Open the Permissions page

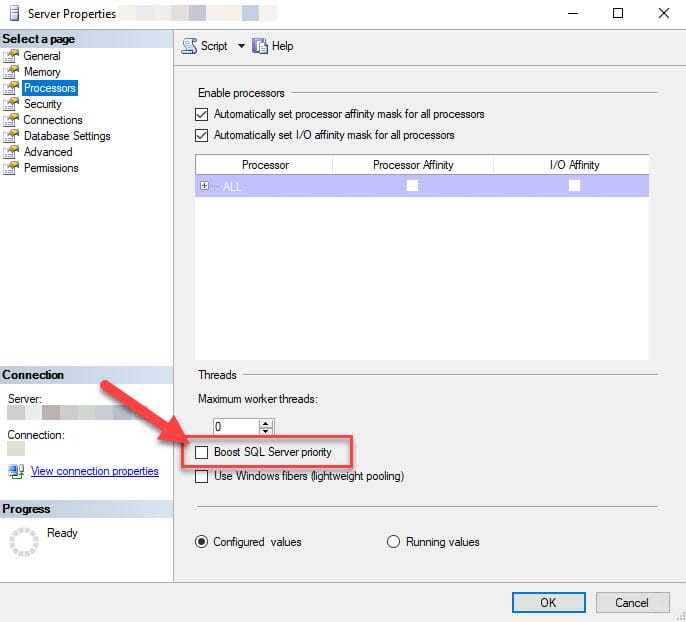(51, 168)
